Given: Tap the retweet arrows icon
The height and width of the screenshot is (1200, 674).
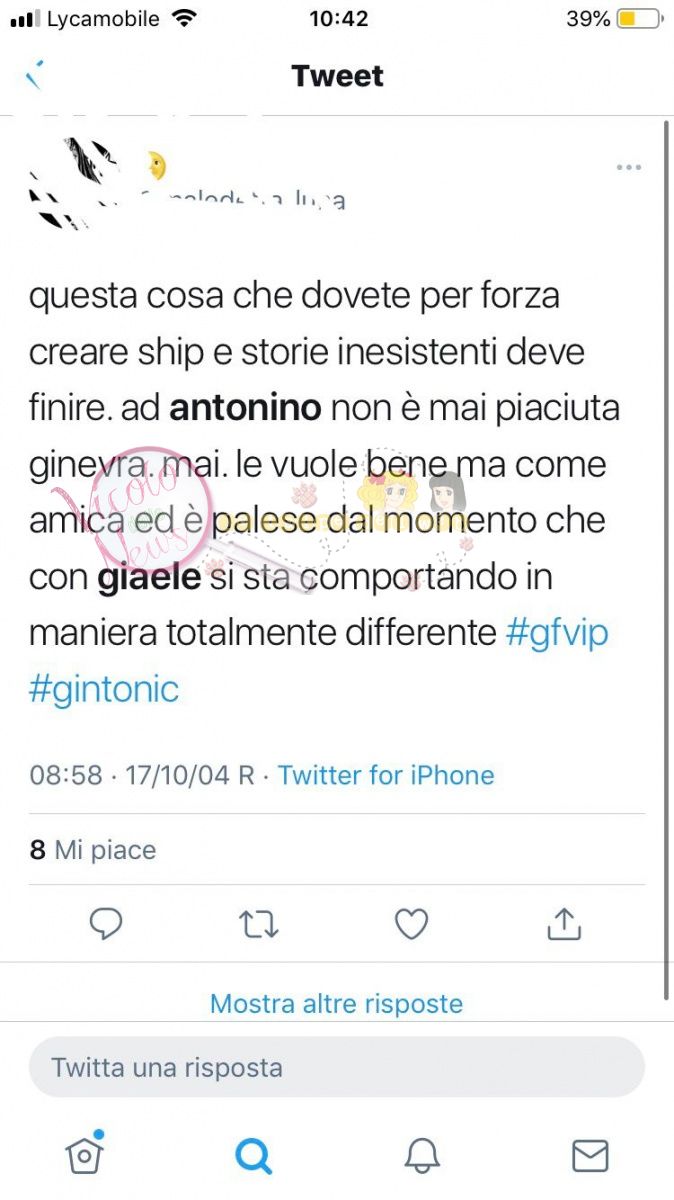Looking at the screenshot, I should tap(259, 925).
